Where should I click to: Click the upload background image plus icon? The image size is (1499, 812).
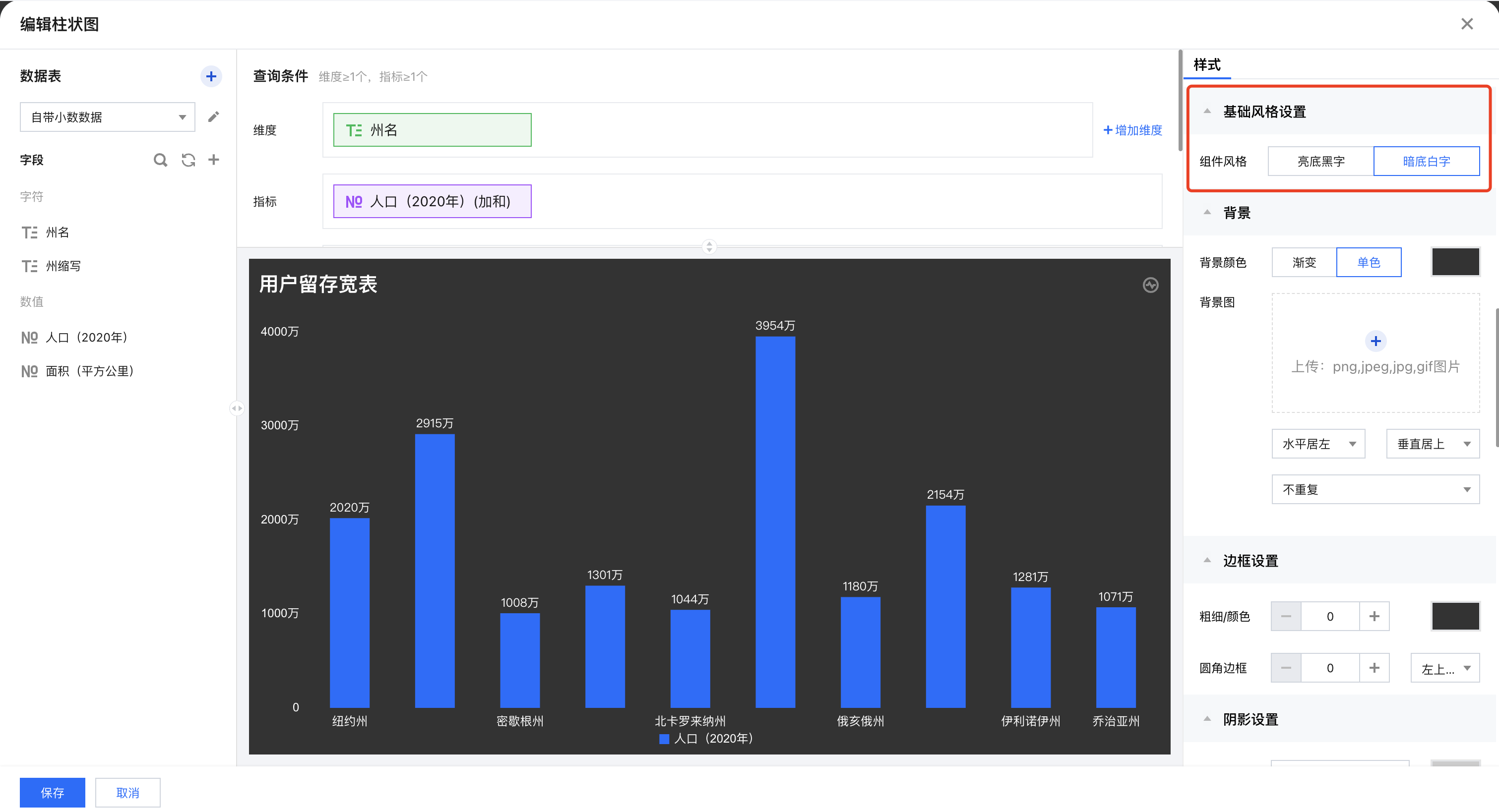1375,341
